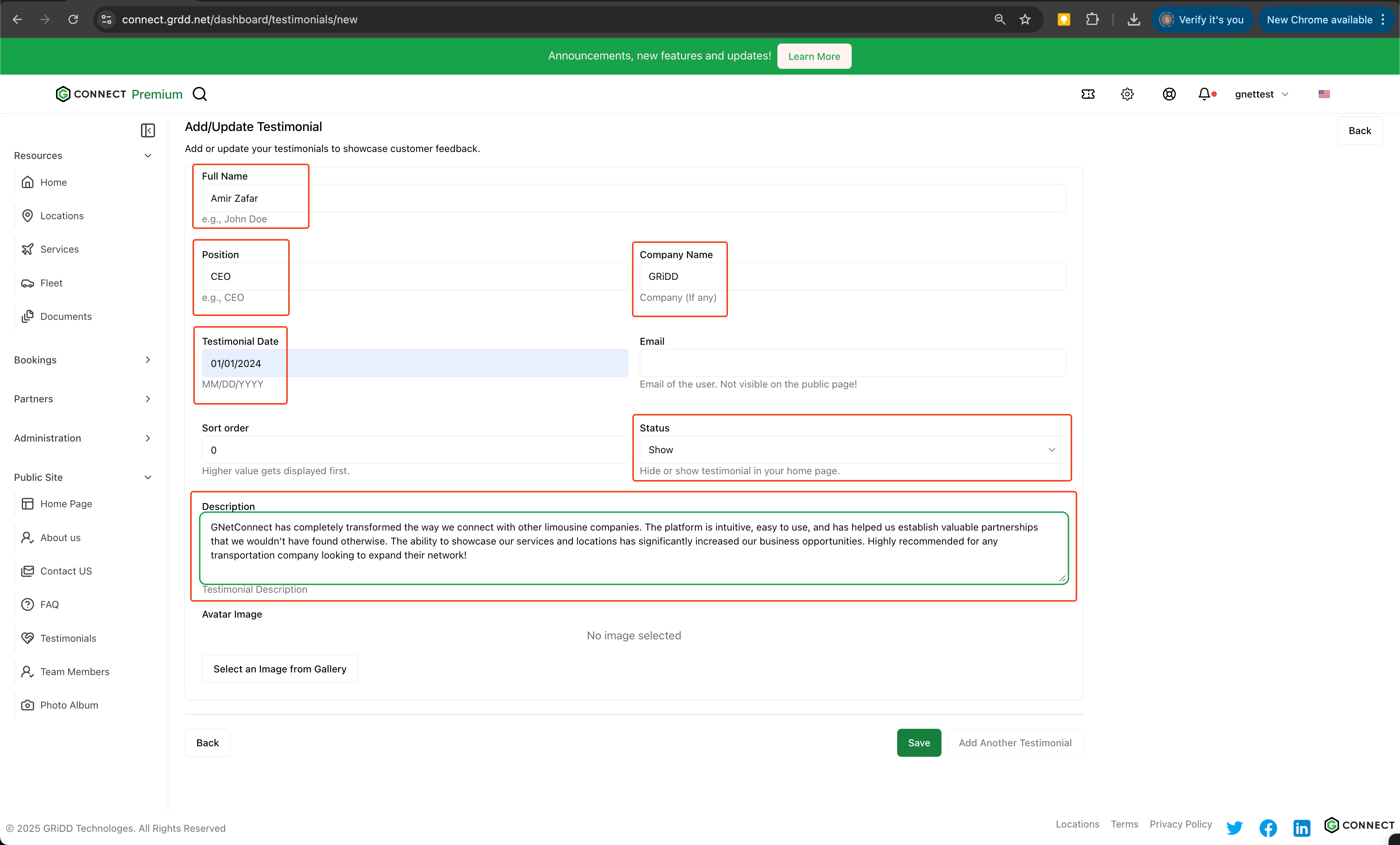Click Learn More in announcement banner
This screenshot has height=845, width=1400.
[x=814, y=56]
